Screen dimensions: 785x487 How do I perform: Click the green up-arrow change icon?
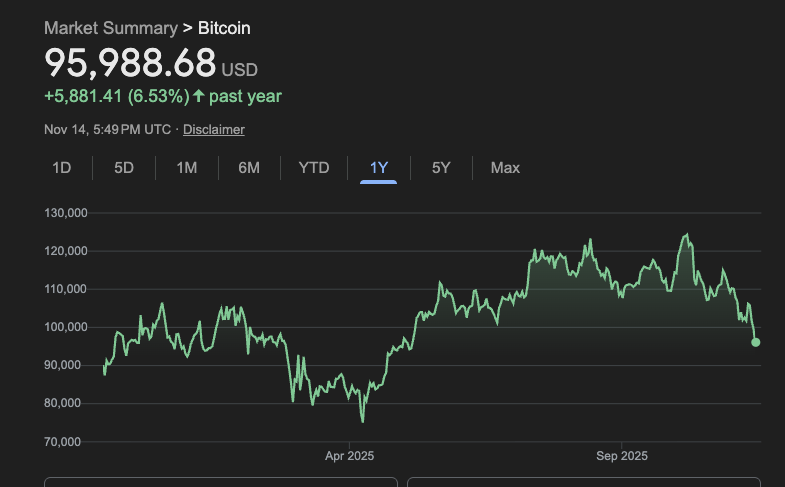(199, 96)
